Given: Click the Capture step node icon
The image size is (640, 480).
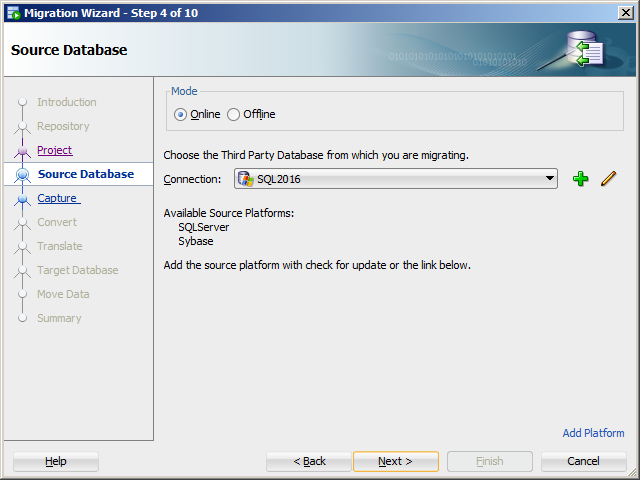Looking at the screenshot, I should tap(22, 199).
